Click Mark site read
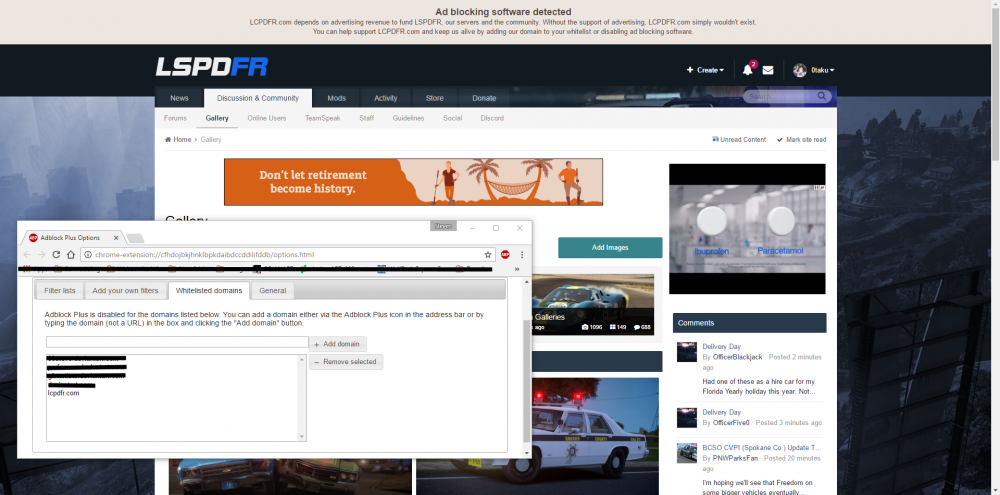This screenshot has height=495, width=1000. (801, 140)
